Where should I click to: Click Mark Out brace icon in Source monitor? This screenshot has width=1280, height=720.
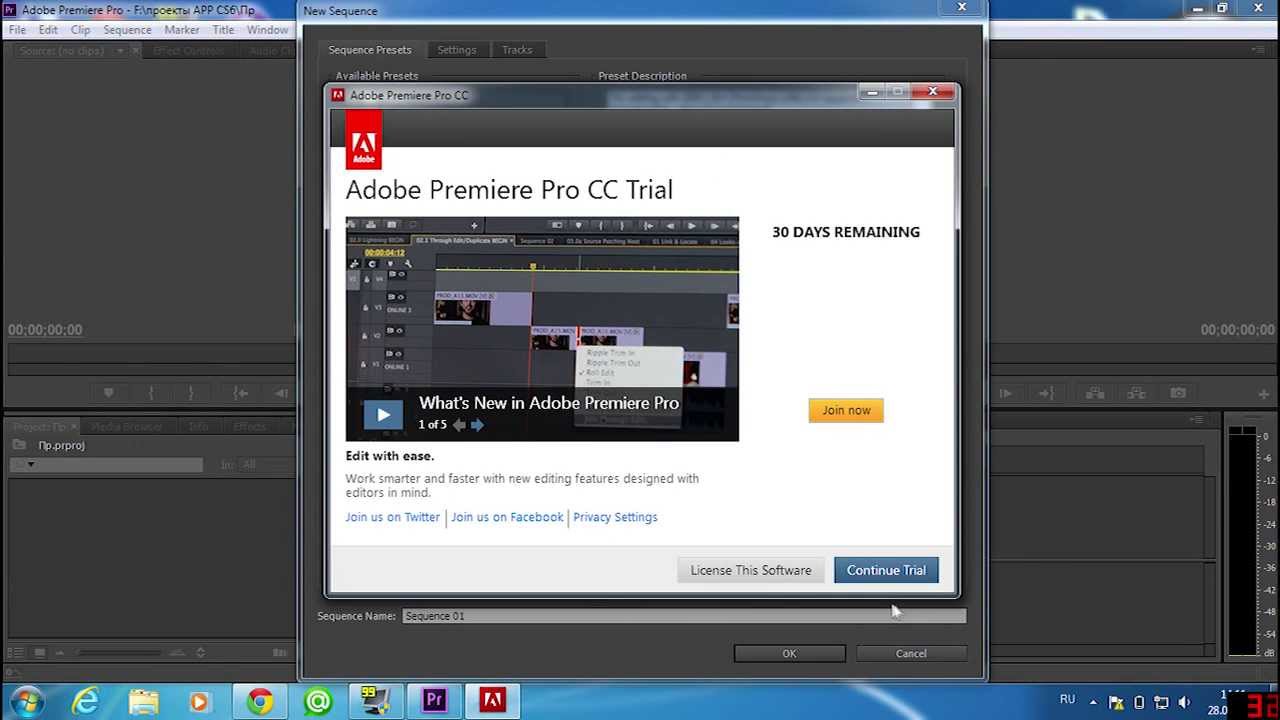pos(191,393)
